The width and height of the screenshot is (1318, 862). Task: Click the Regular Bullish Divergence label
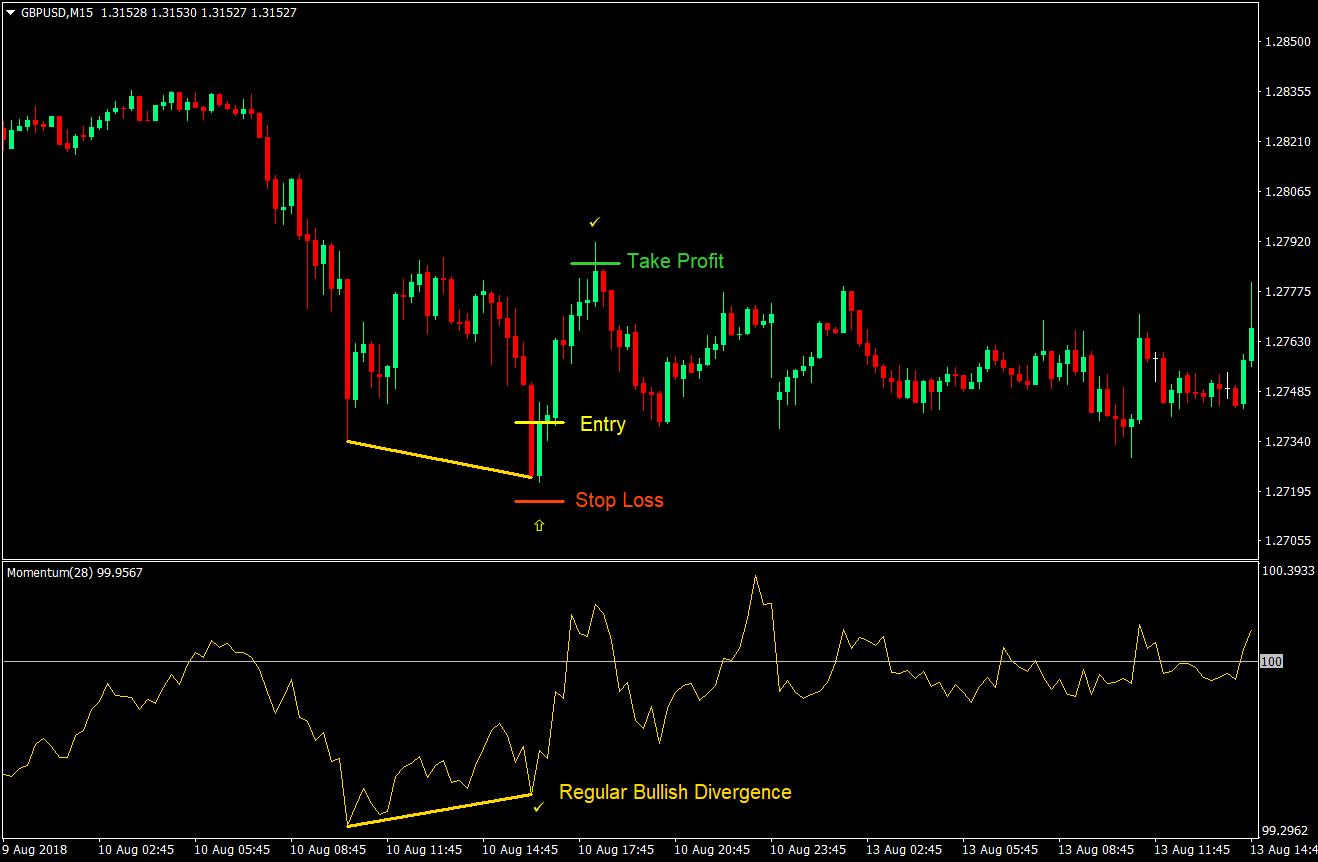(676, 792)
